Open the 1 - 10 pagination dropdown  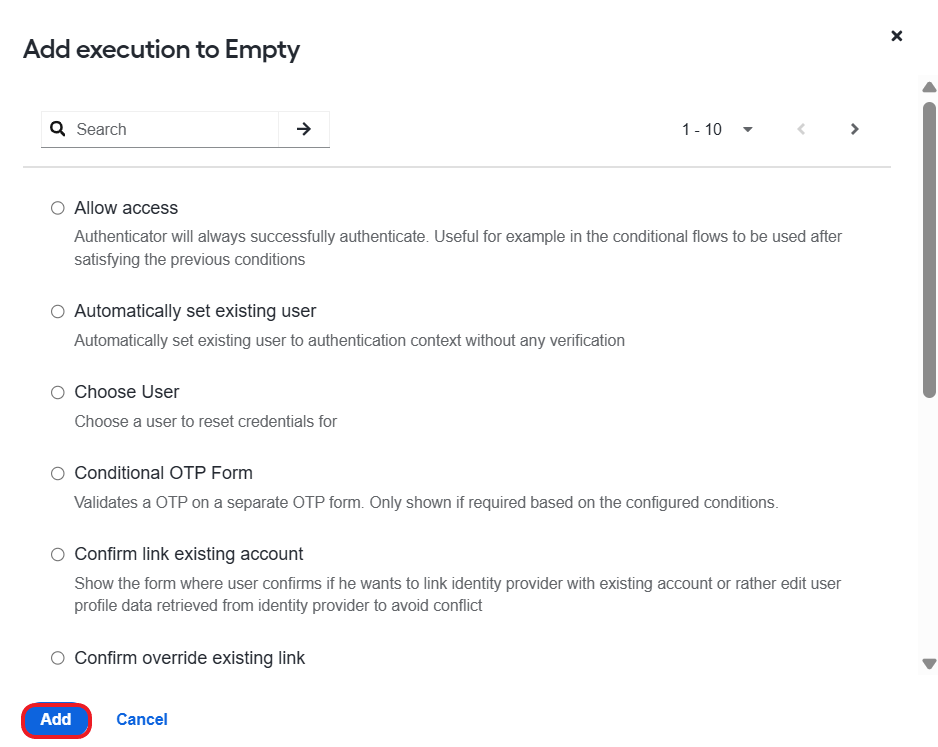click(x=717, y=129)
